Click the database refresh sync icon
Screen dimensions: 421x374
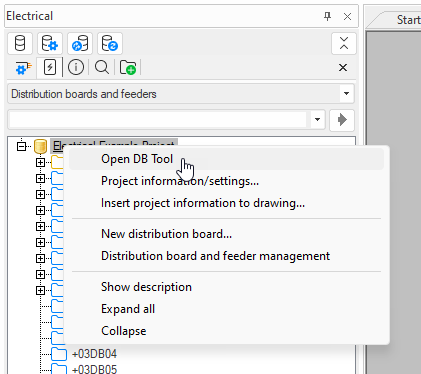pyautogui.click(x=110, y=43)
